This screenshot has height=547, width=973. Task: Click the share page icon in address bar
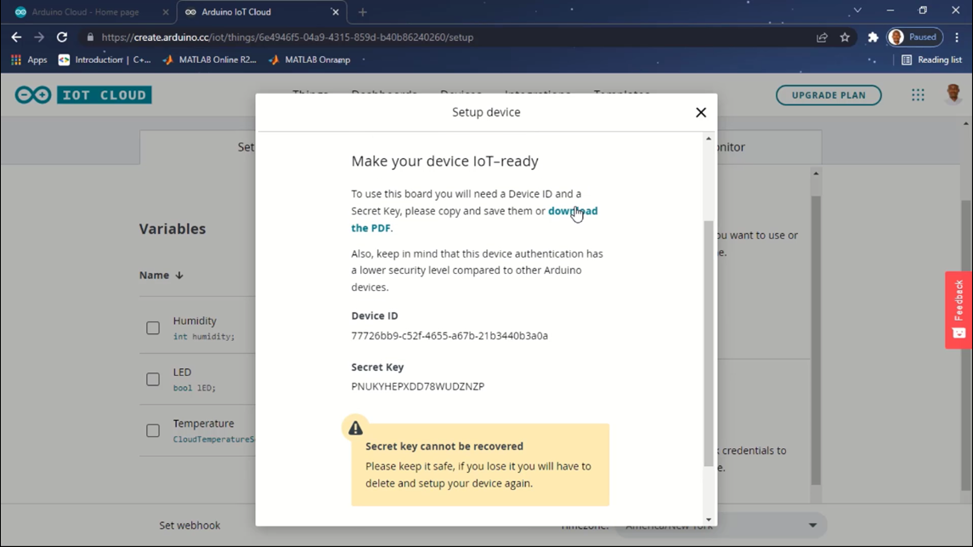point(822,37)
